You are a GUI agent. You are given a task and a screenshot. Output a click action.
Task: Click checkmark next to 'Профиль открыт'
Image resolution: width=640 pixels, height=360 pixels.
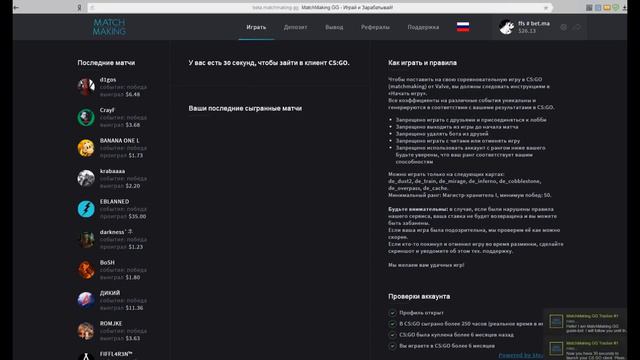pos(392,313)
